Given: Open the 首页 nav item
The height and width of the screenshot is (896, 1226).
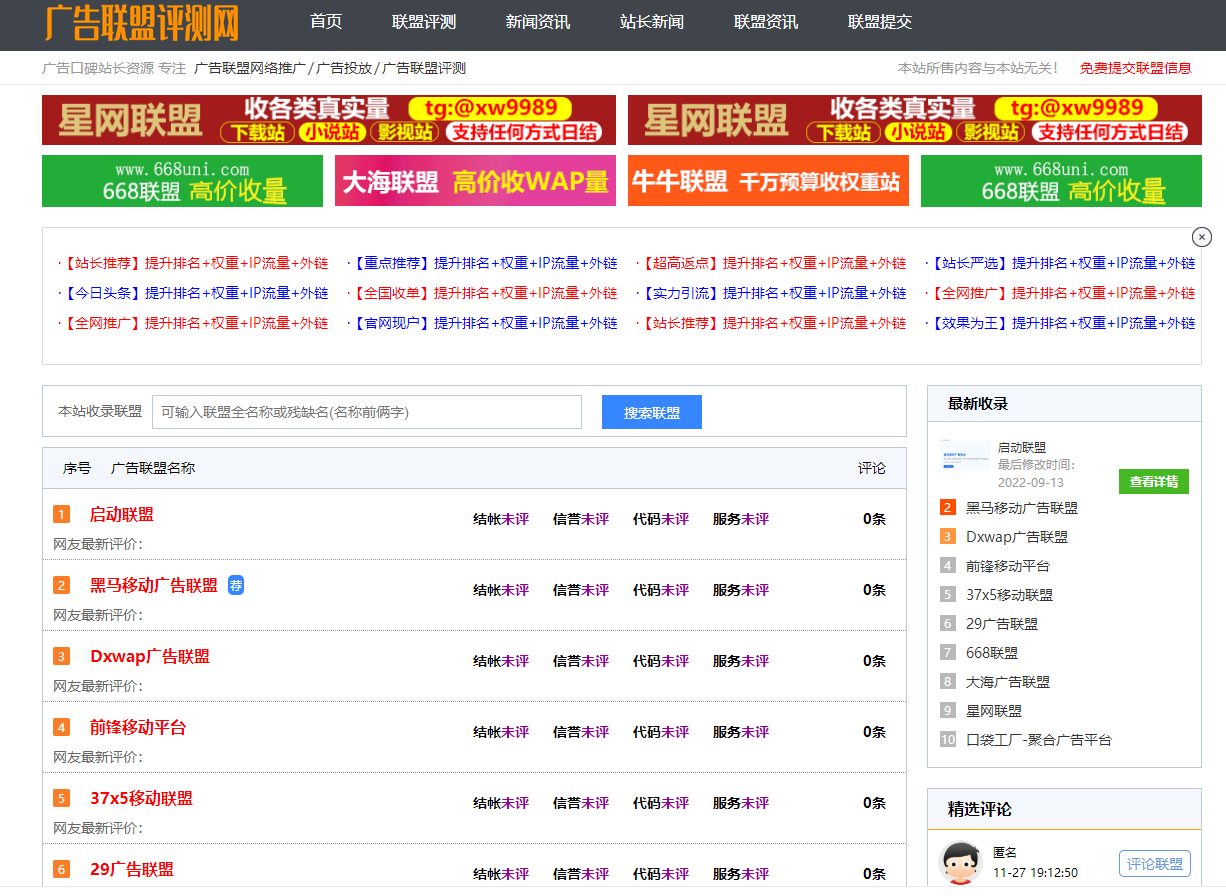Looking at the screenshot, I should point(326,22).
